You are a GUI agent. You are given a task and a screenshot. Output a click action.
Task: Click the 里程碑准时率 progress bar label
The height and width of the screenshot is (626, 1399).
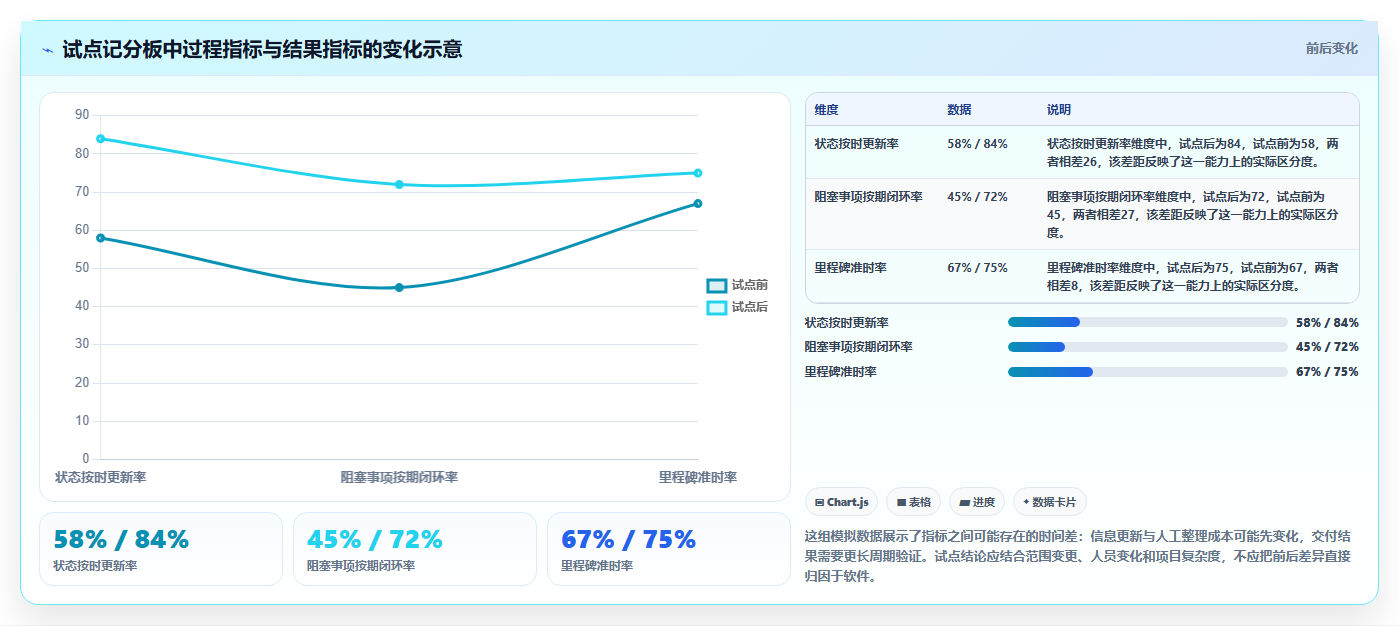[841, 372]
